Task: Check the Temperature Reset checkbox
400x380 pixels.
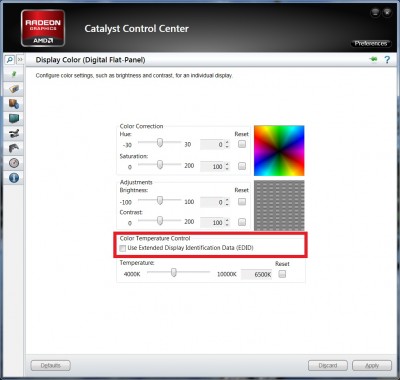Action: (x=282, y=274)
